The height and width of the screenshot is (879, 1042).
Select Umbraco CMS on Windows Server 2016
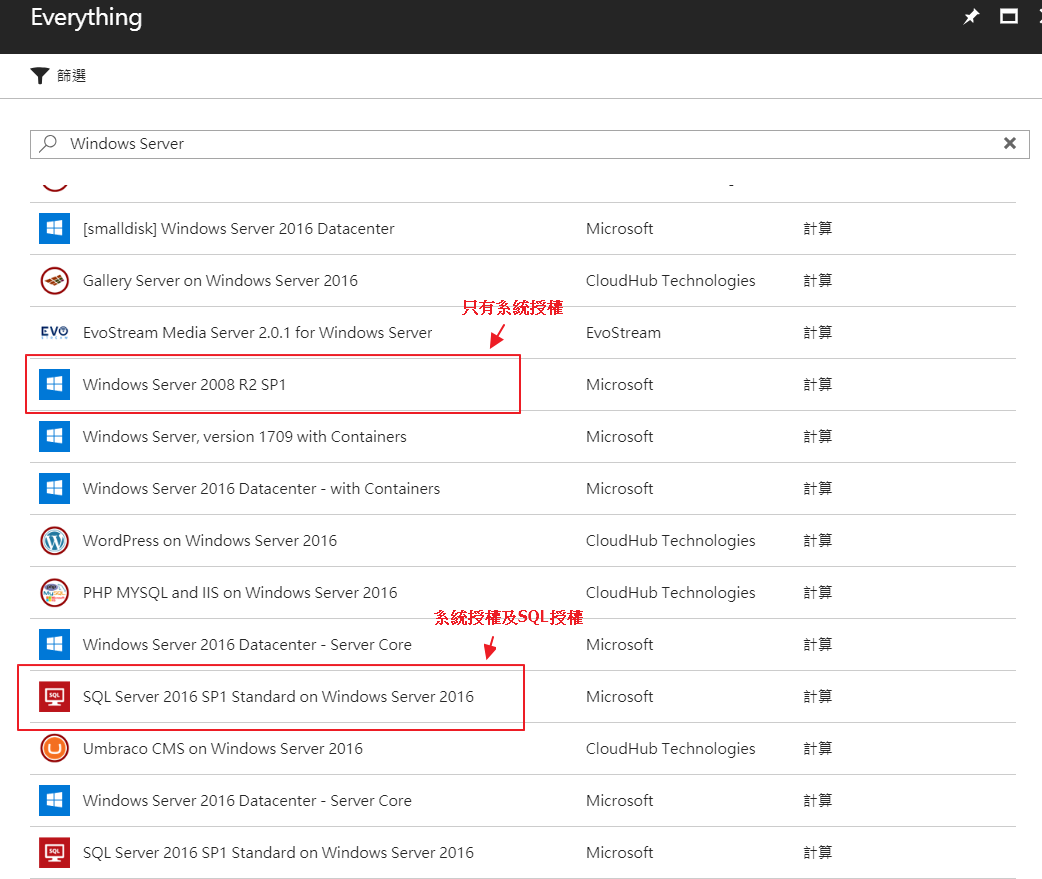pos(223,749)
